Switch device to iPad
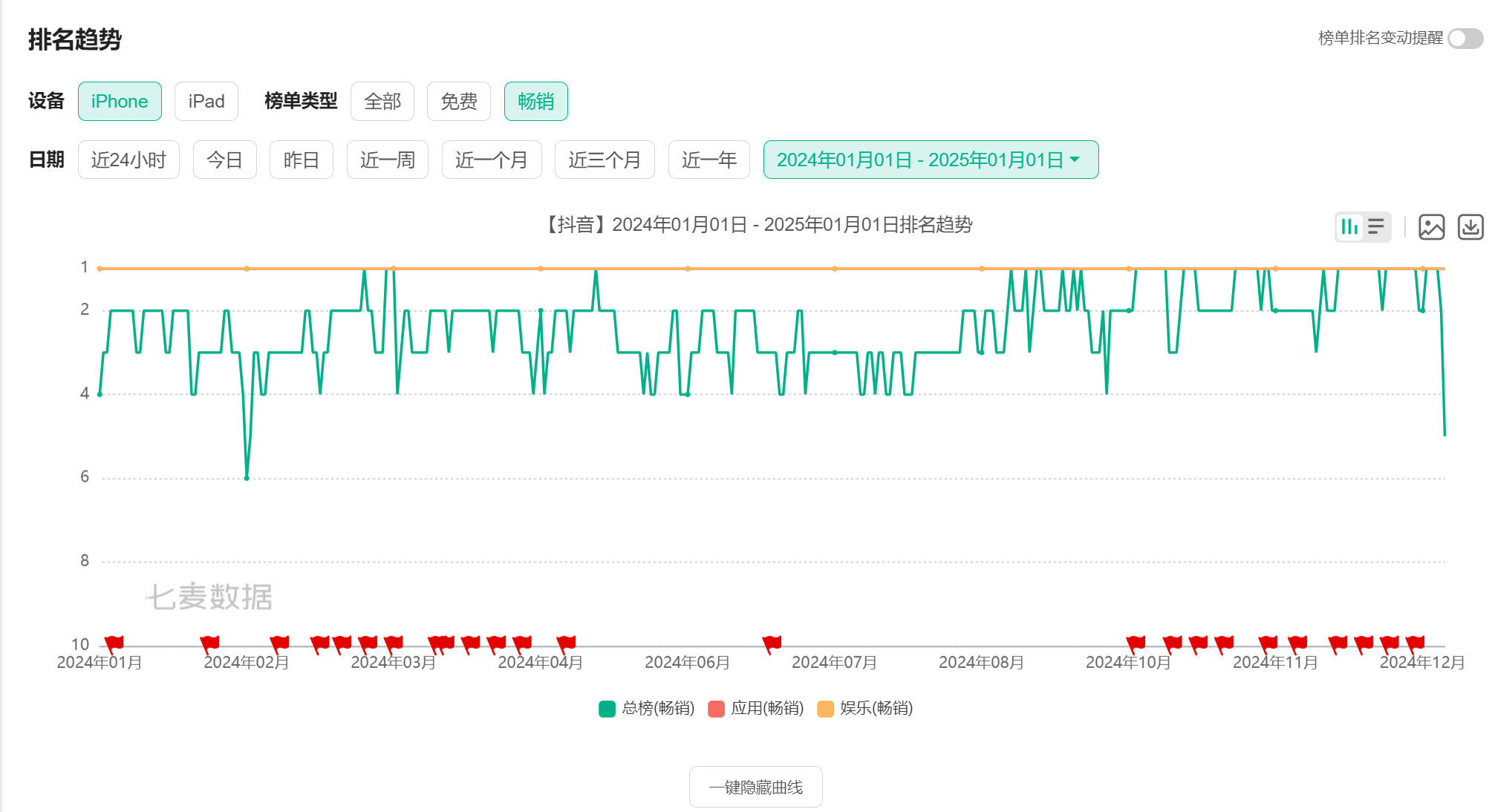 coord(206,102)
